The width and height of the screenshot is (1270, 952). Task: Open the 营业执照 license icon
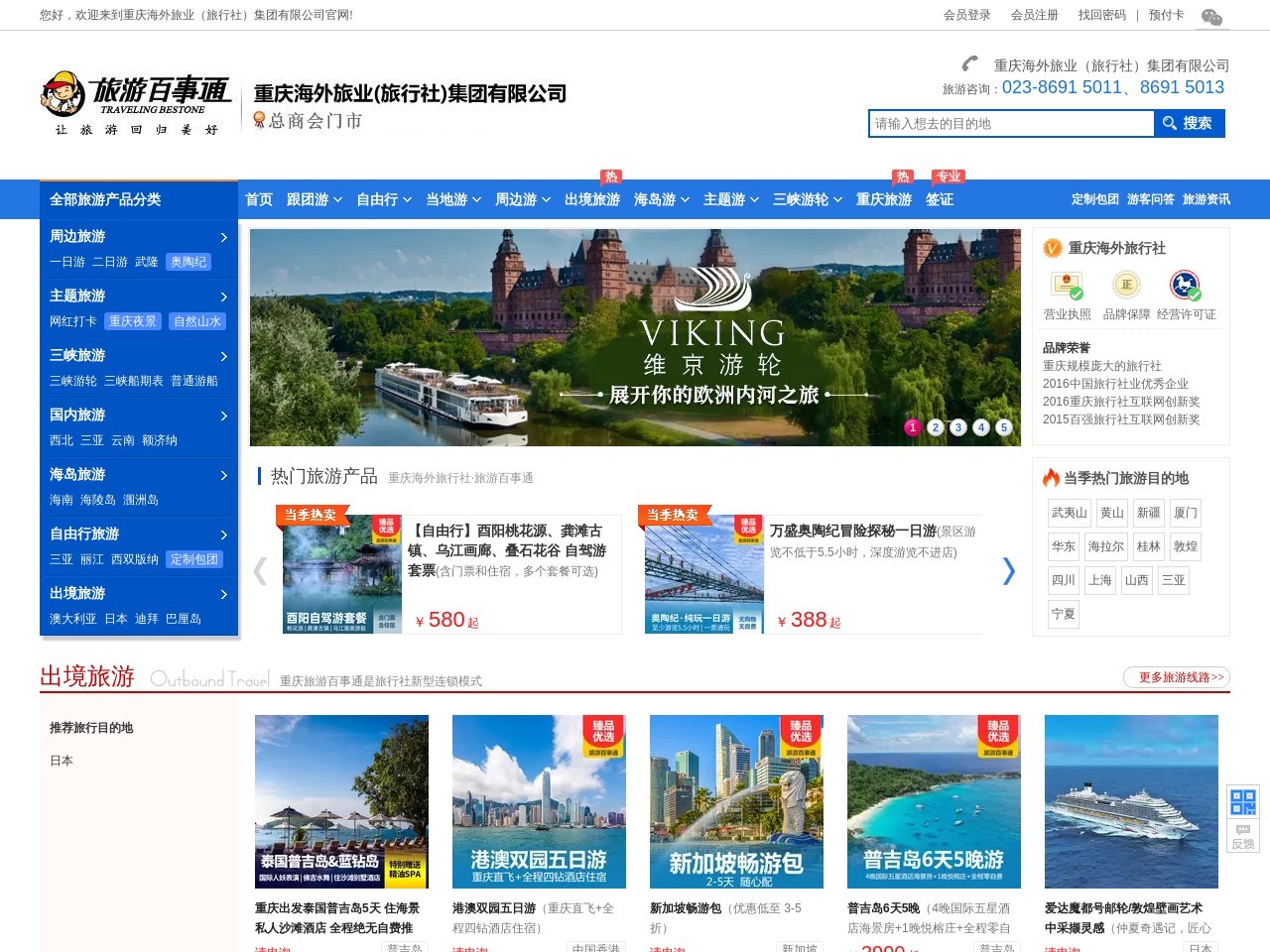coord(1067,286)
